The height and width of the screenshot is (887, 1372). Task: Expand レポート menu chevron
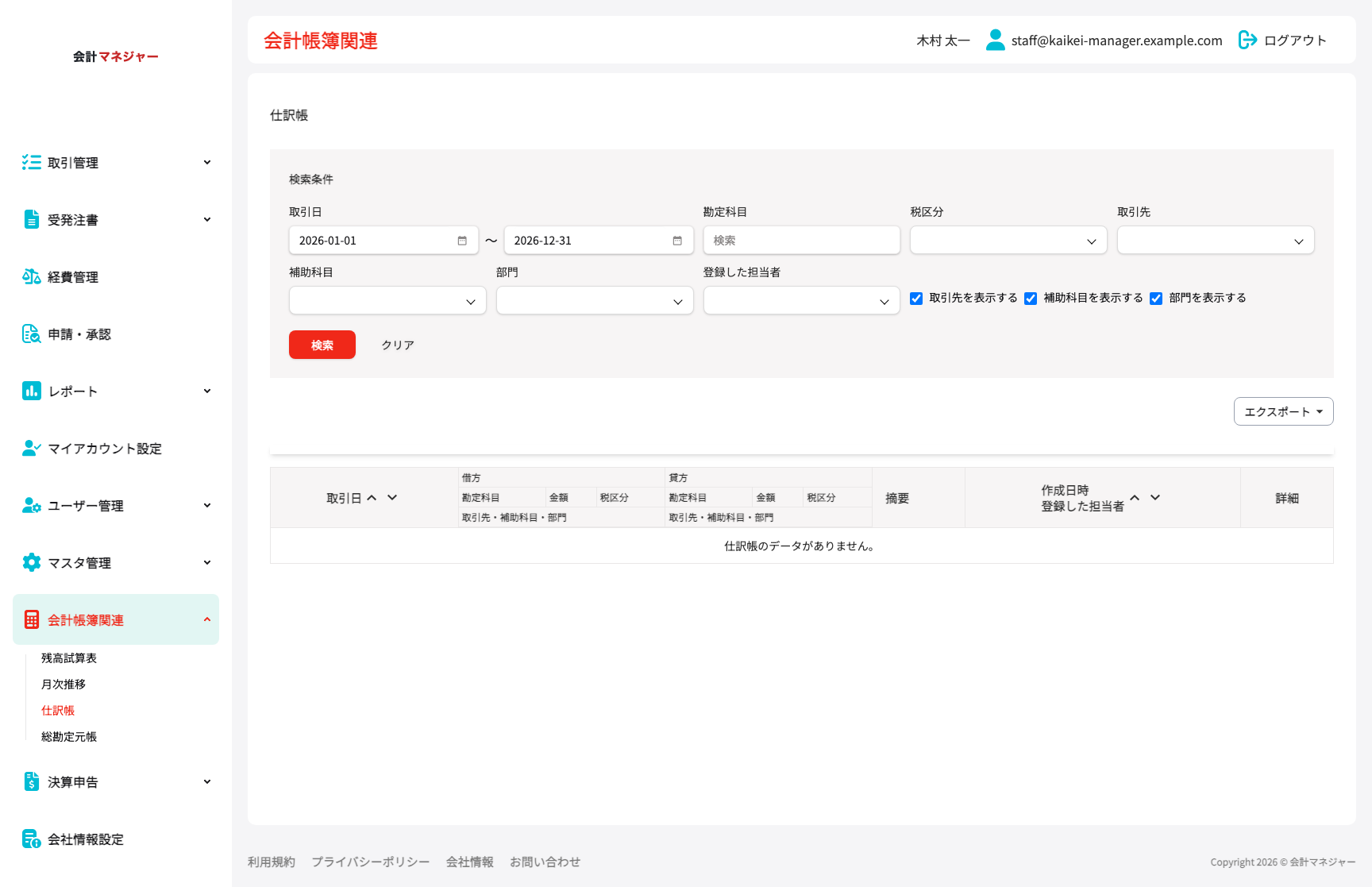click(207, 391)
